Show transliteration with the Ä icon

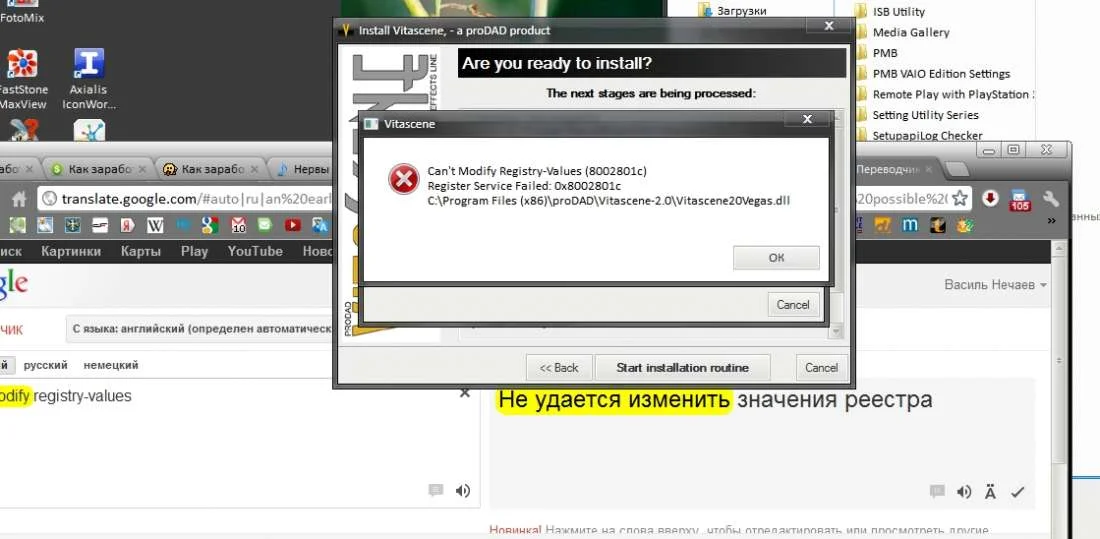pyautogui.click(x=990, y=492)
